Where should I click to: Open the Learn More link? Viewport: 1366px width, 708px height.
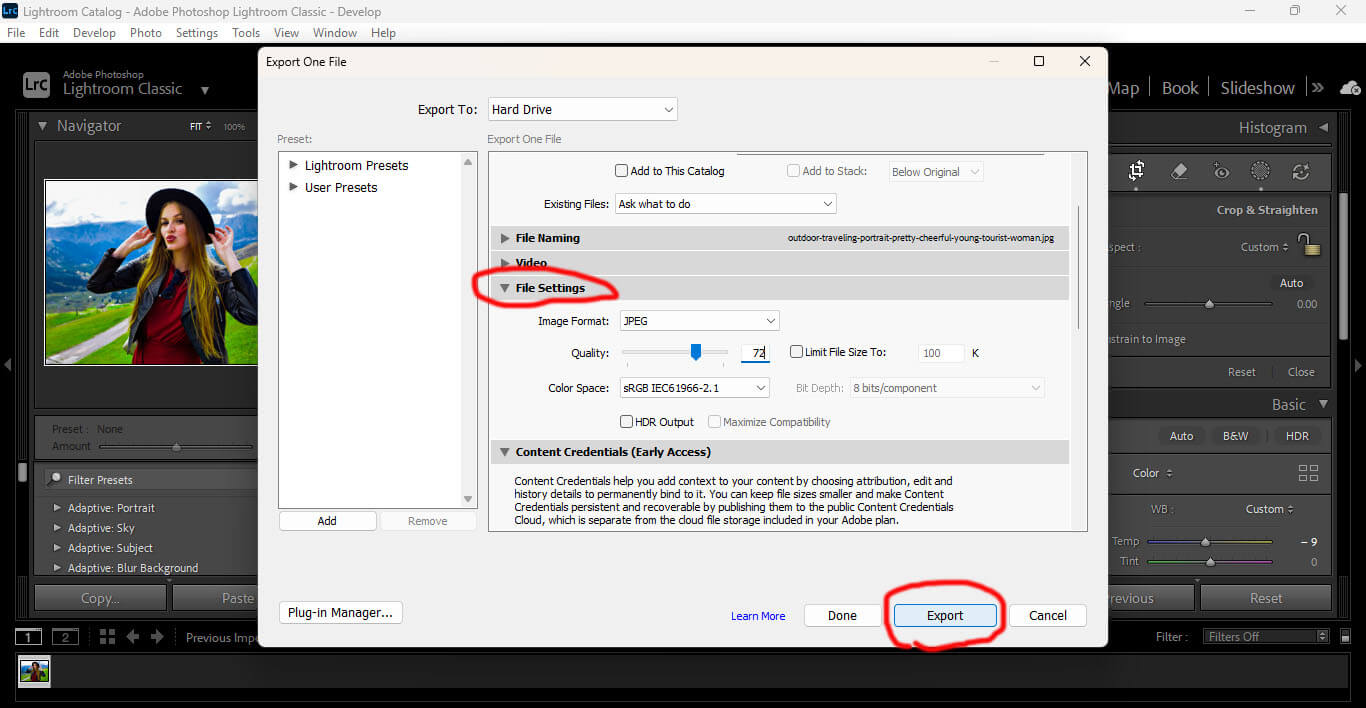[757, 616]
